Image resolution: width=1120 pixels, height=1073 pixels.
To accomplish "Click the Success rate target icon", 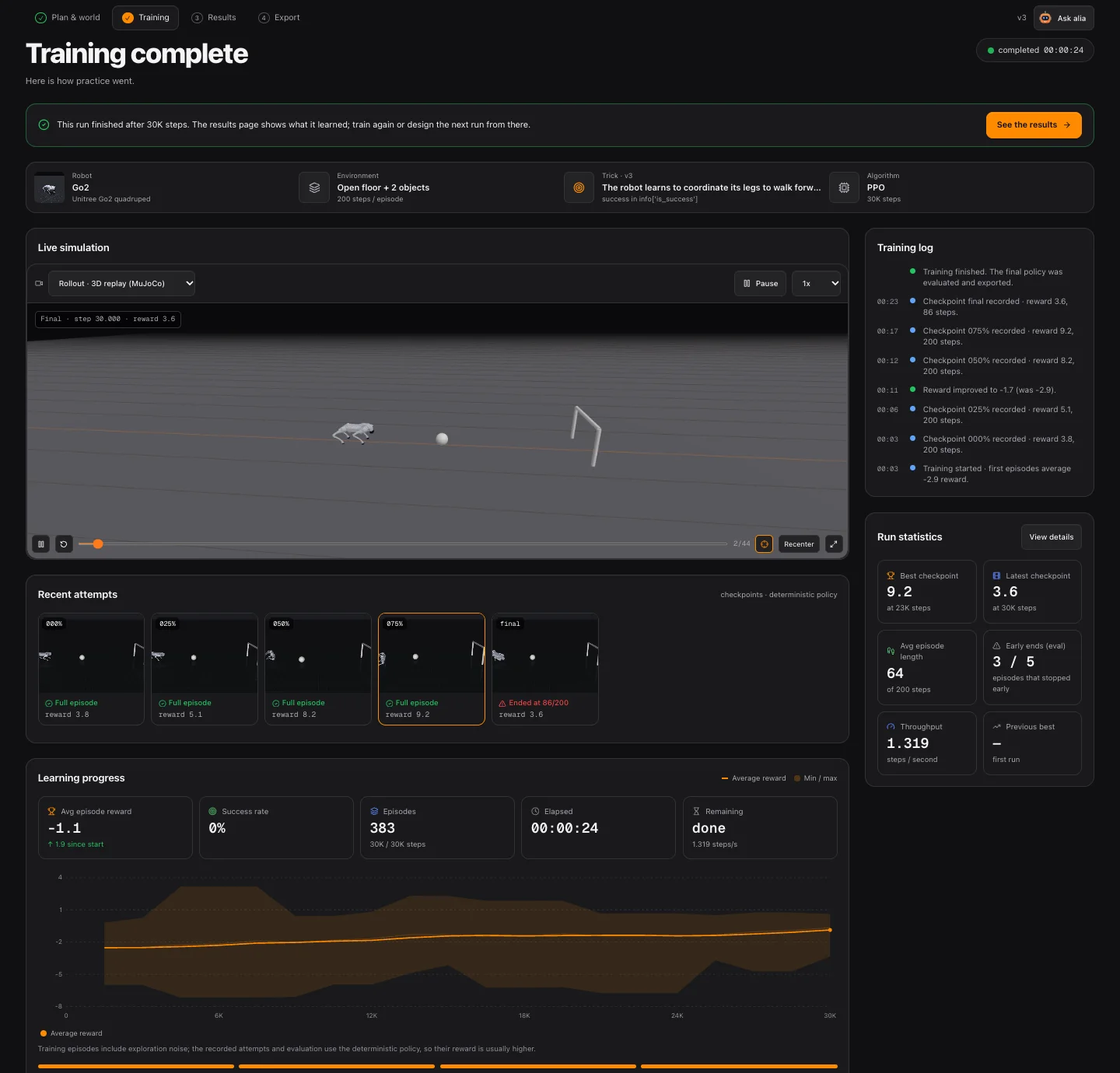I will point(213,812).
